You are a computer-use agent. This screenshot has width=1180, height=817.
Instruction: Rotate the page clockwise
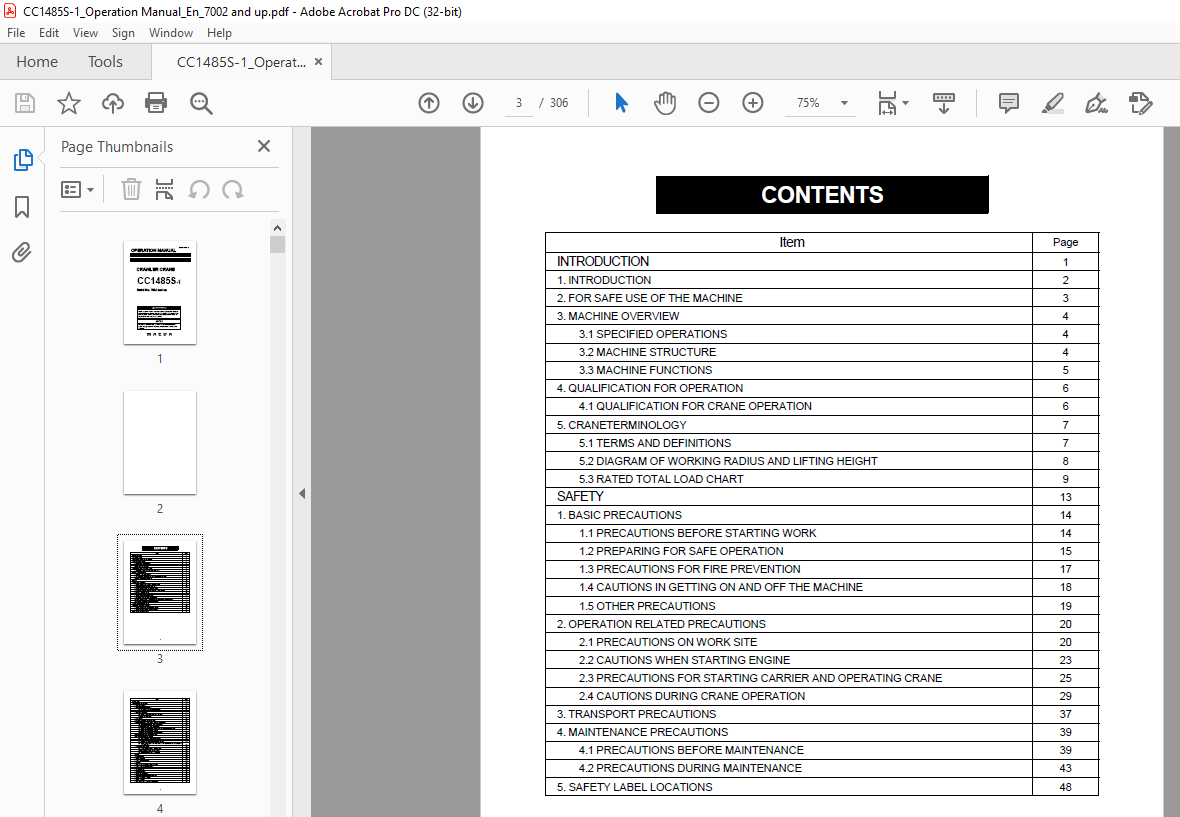coord(233,189)
